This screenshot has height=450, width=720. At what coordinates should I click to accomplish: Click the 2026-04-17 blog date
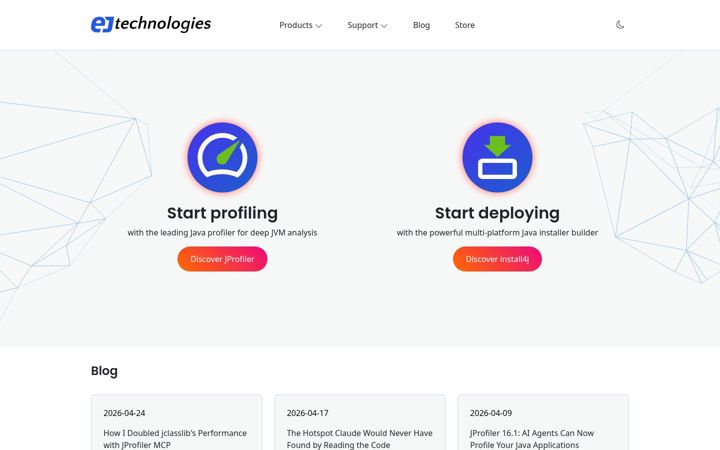[308, 413]
